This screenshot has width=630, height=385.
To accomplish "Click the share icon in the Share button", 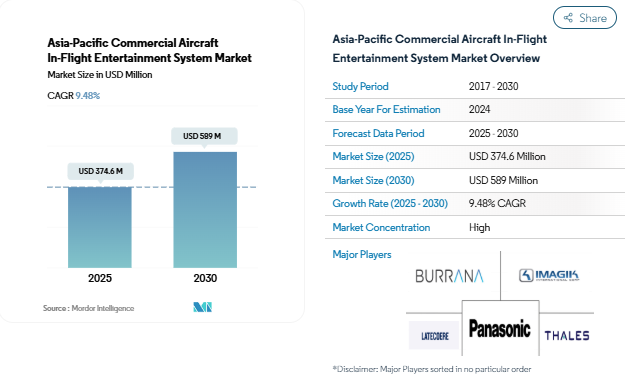I will (568, 18).
